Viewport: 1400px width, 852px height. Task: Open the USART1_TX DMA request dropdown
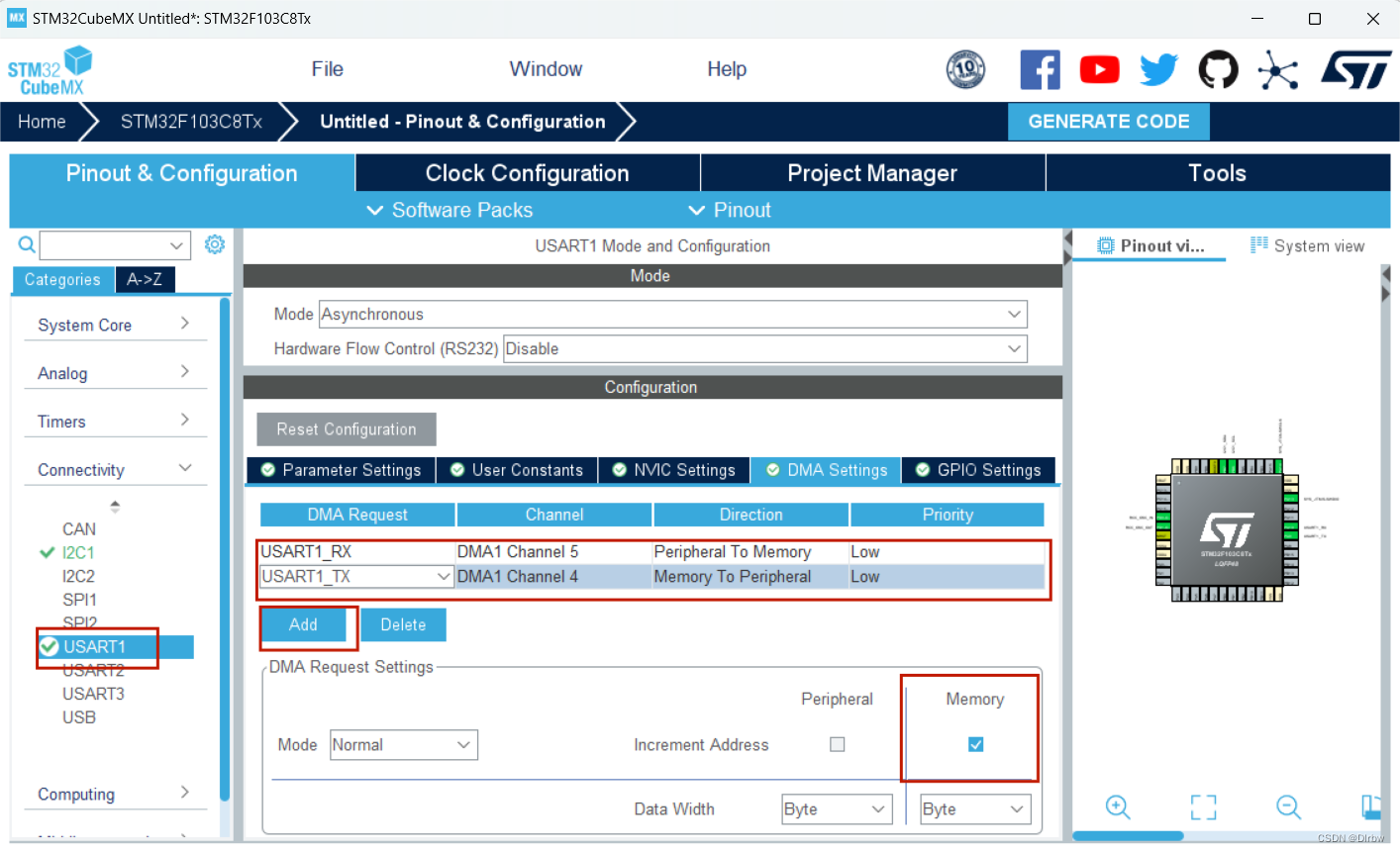click(356, 576)
